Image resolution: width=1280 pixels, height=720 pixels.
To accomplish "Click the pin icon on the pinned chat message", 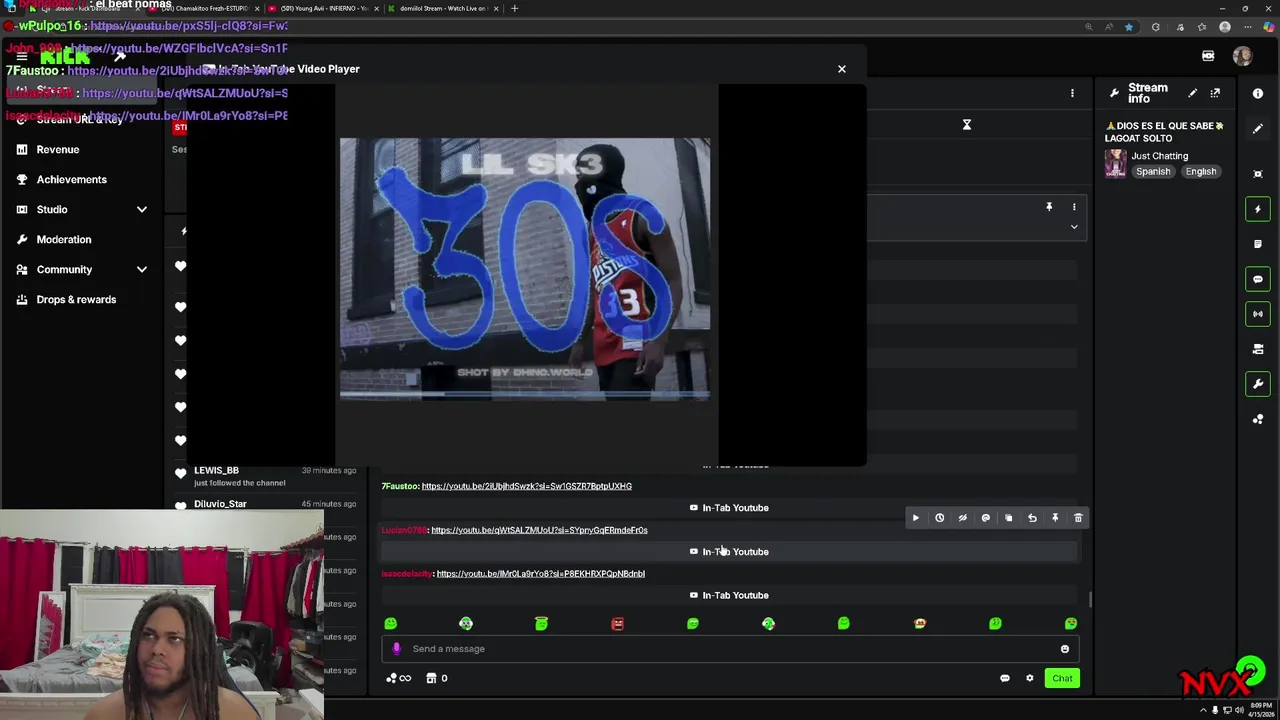I will click(1049, 207).
